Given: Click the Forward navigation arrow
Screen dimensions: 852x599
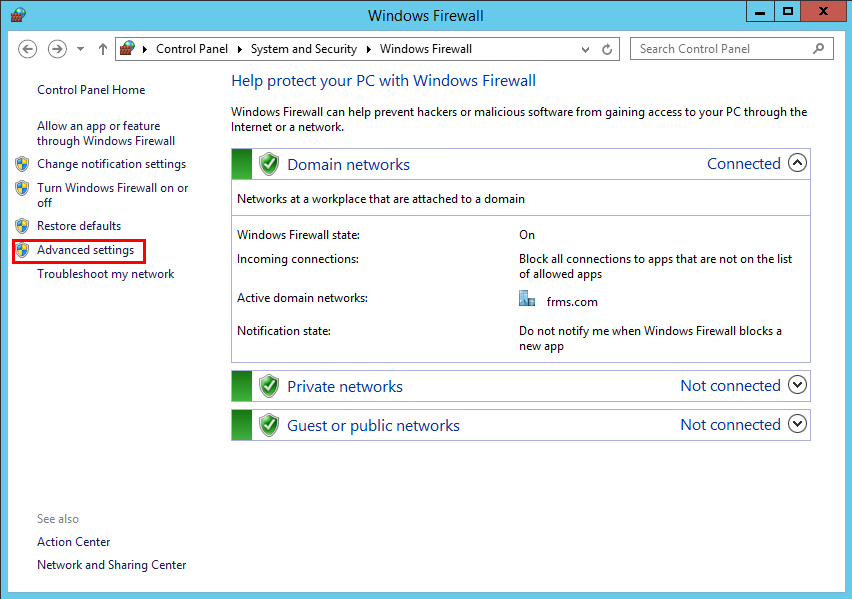Looking at the screenshot, I should (x=57, y=49).
